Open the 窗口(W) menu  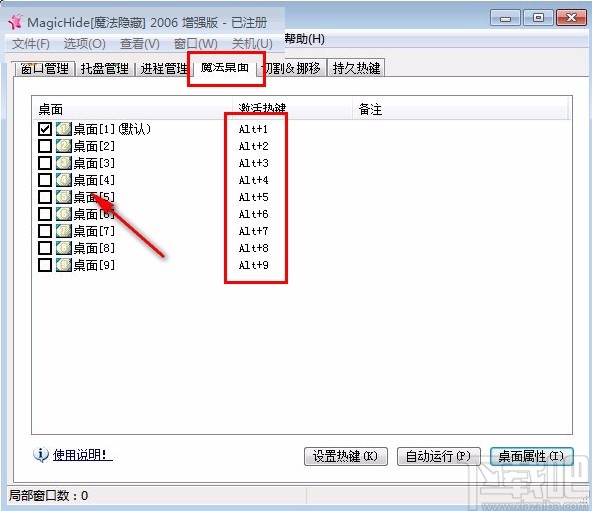pyautogui.click(x=196, y=44)
